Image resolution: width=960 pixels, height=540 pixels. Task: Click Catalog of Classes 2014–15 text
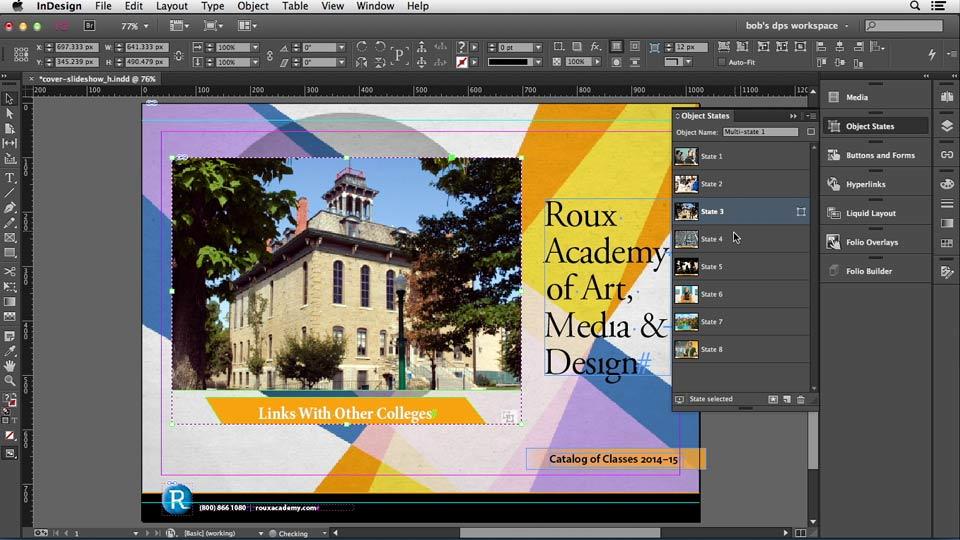click(x=613, y=459)
